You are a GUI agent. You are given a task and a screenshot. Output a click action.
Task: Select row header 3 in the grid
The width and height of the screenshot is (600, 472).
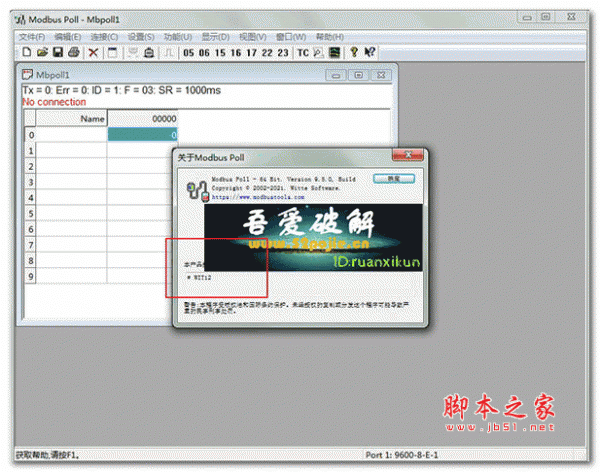(x=30, y=182)
